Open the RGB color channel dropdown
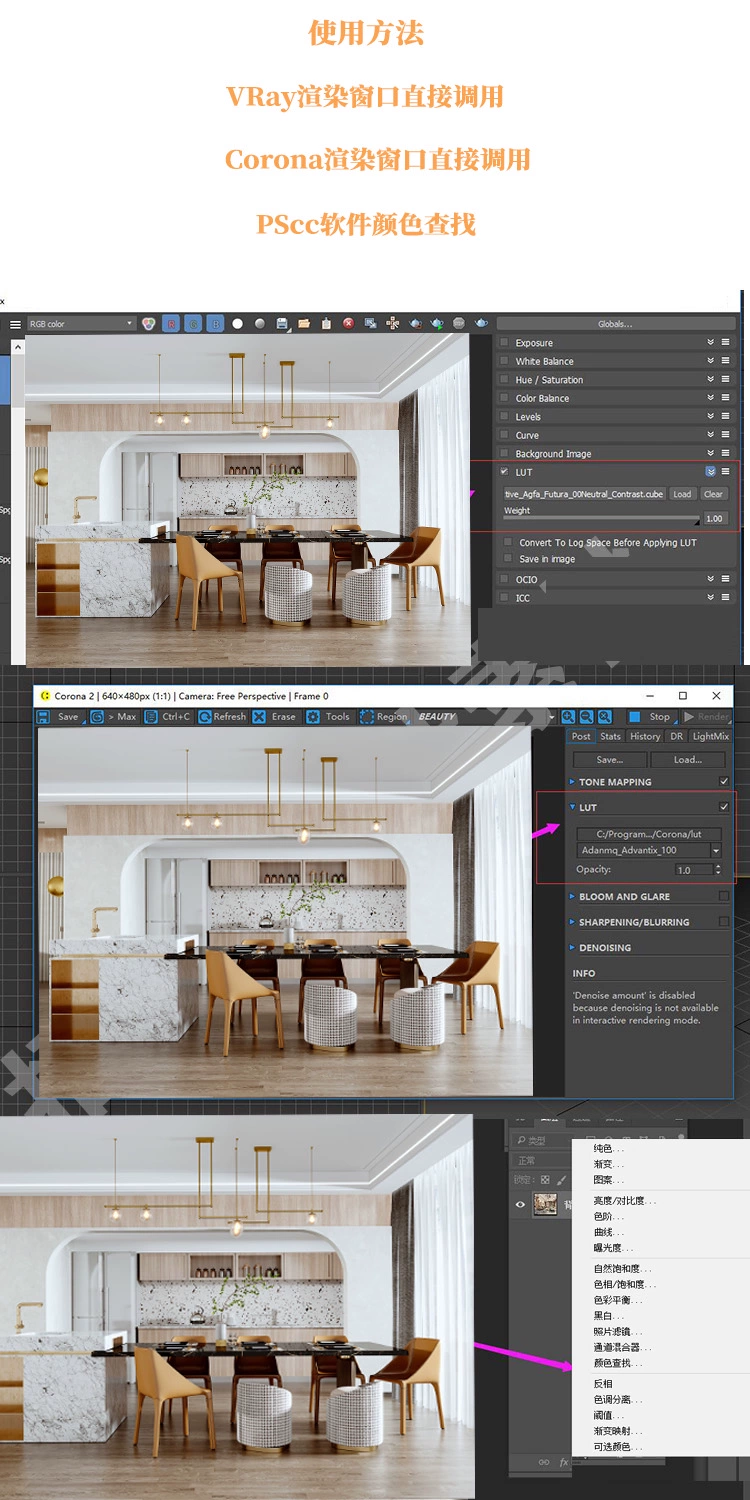 (80, 324)
